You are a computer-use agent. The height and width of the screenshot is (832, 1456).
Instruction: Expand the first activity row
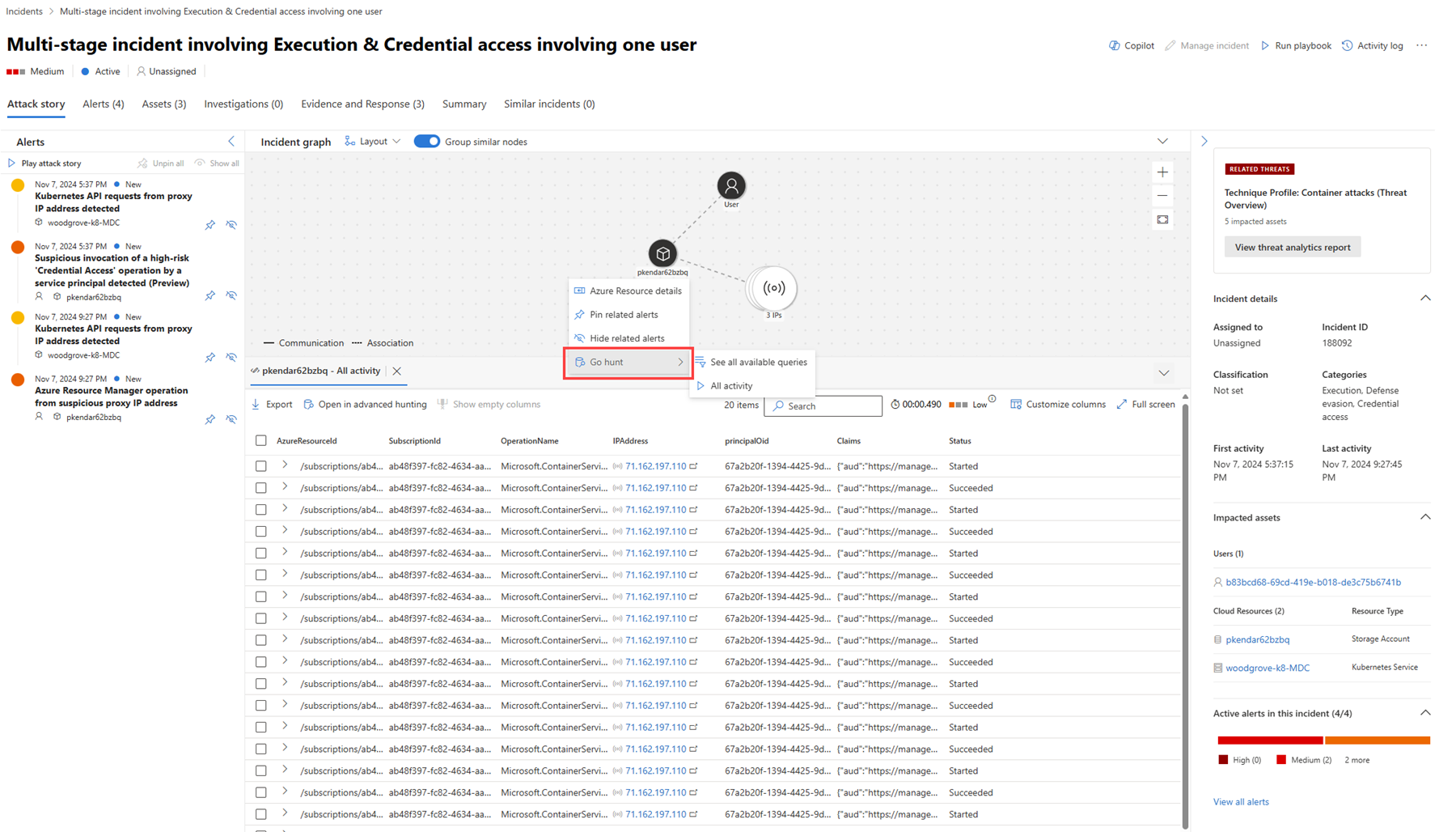pyautogui.click(x=285, y=465)
